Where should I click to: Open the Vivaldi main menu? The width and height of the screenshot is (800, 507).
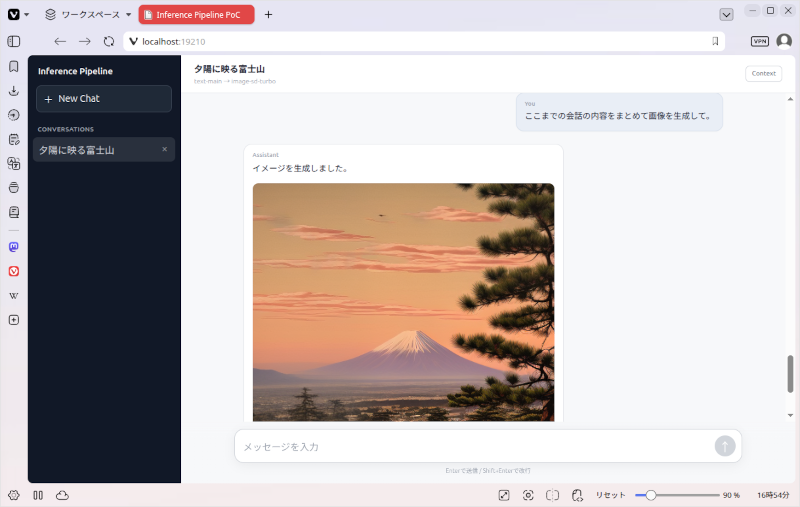click(x=18, y=15)
